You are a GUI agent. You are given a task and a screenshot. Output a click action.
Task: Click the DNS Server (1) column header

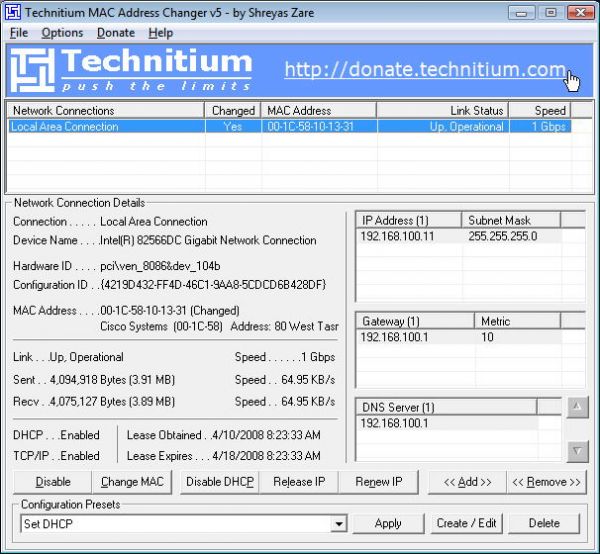pyautogui.click(x=446, y=407)
